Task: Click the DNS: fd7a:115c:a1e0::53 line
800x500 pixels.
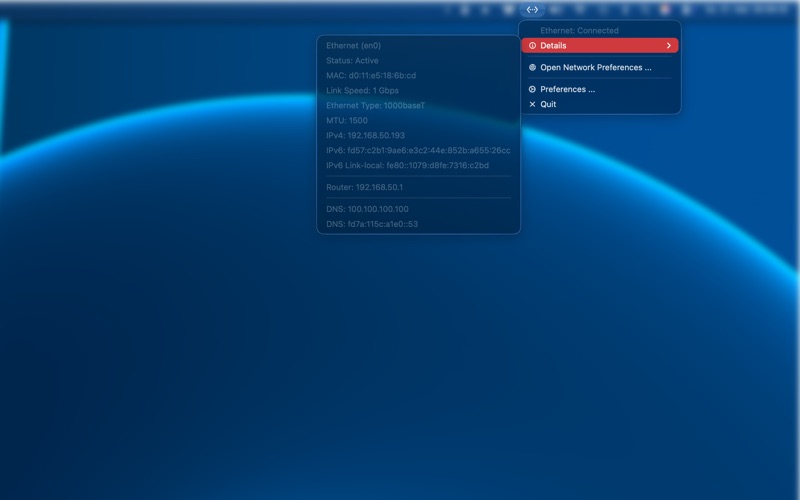Action: [371, 224]
